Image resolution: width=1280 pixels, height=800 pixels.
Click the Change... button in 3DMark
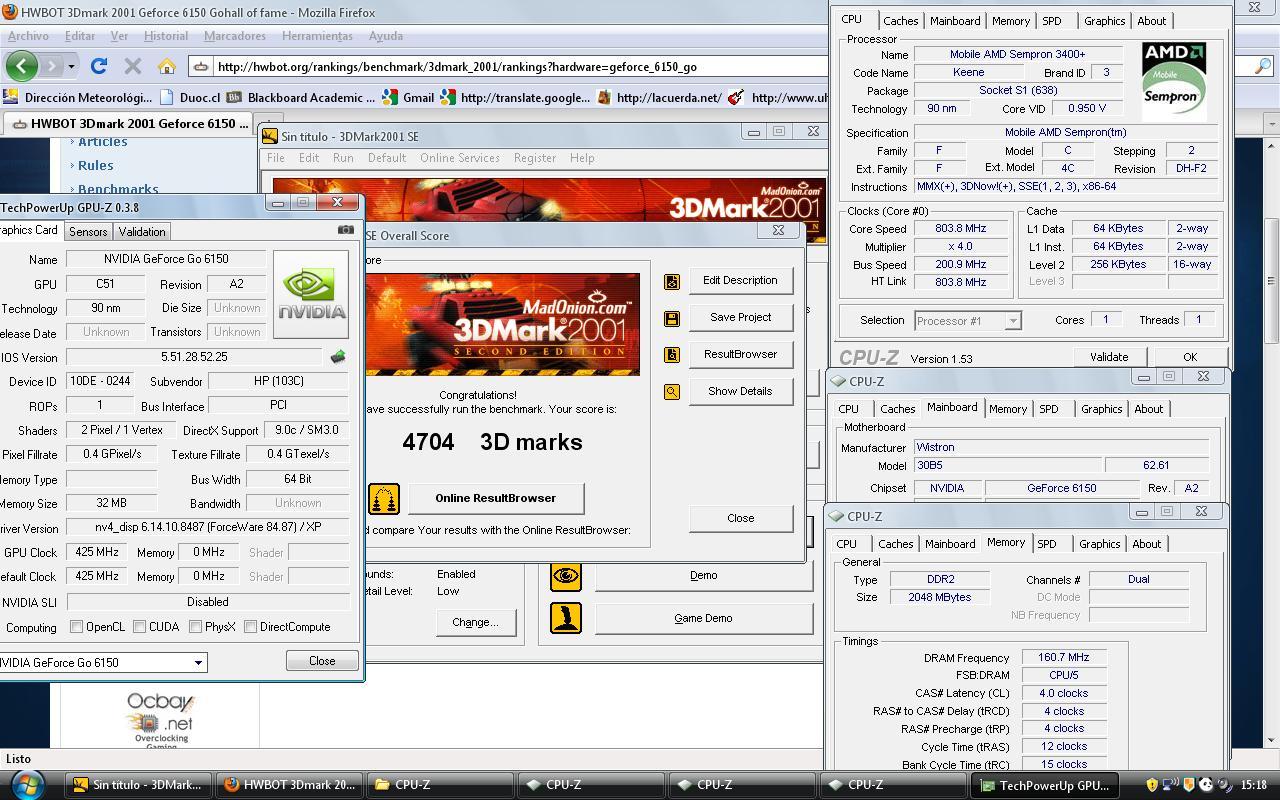tap(475, 622)
